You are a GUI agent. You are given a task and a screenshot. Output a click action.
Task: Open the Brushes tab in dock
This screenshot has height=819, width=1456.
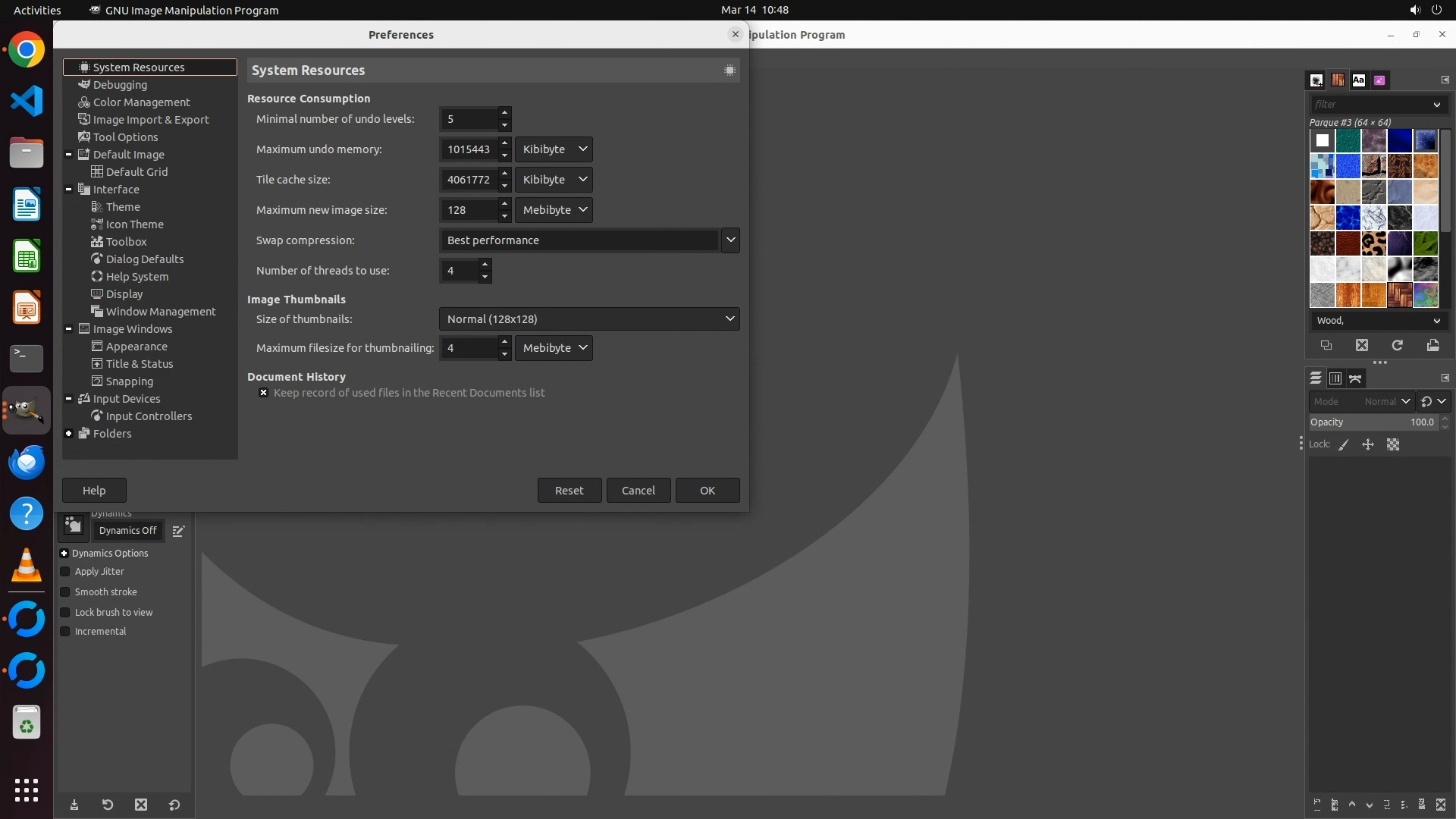1316,80
